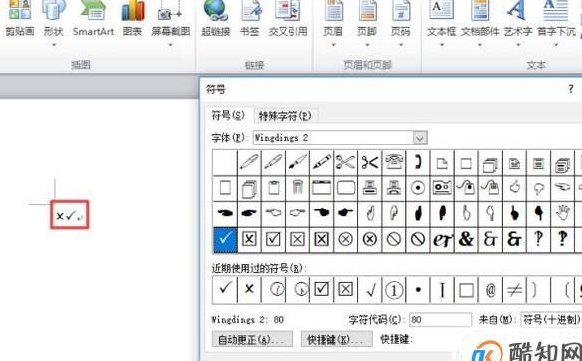Select crossed box symbol next to checkmark

tap(249, 240)
